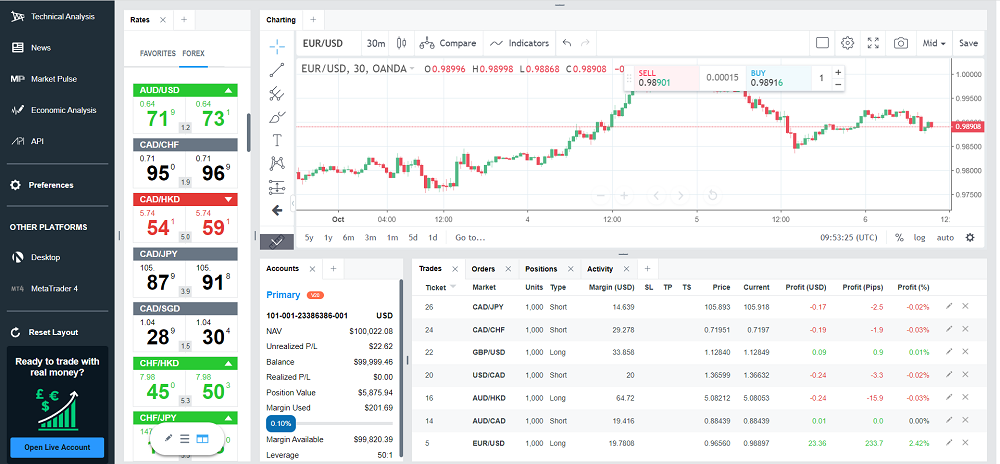Open the Indicators menu
Screen dimensions: 1000x464
point(519,43)
